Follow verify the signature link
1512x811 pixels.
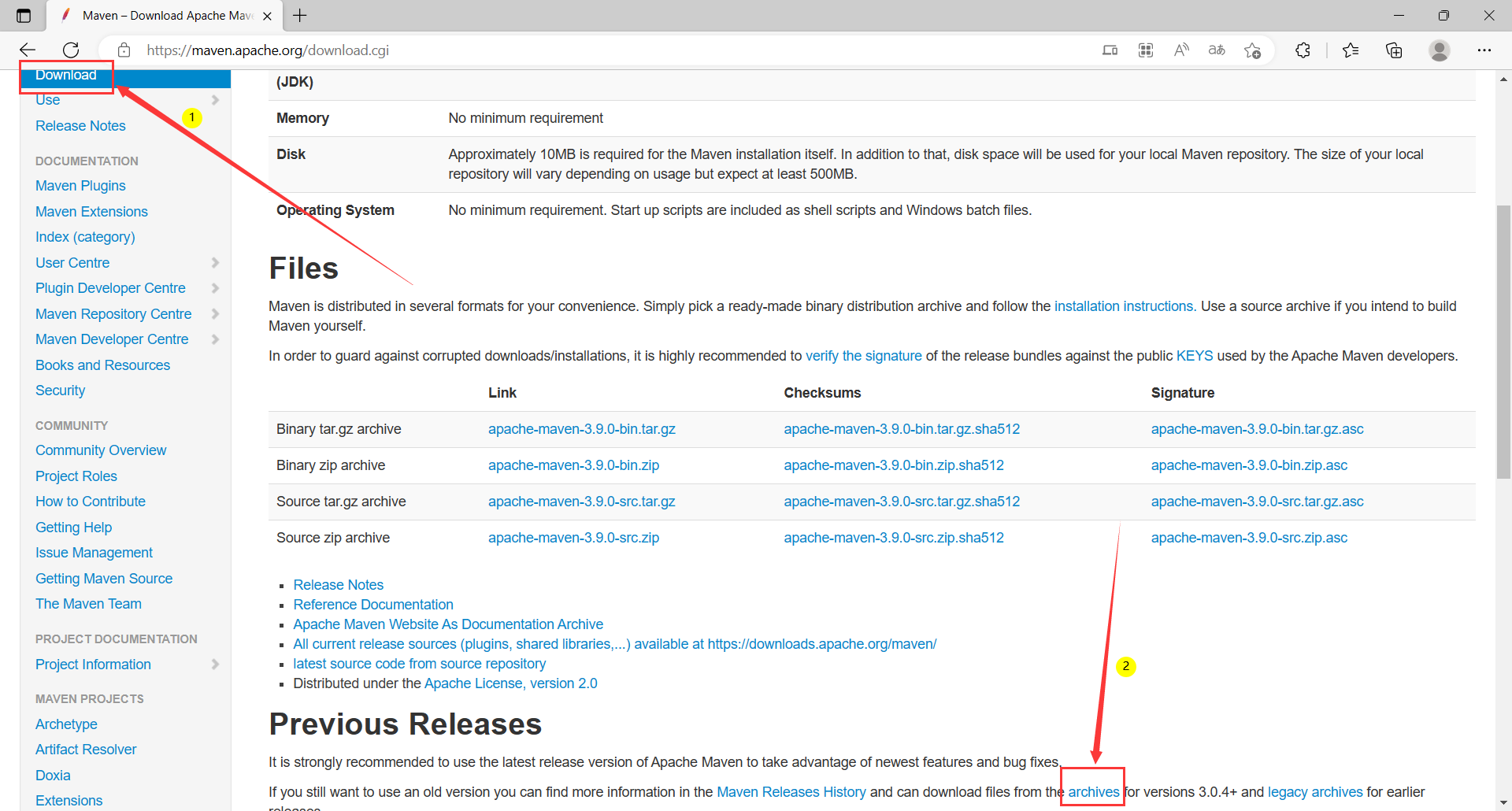(x=863, y=356)
